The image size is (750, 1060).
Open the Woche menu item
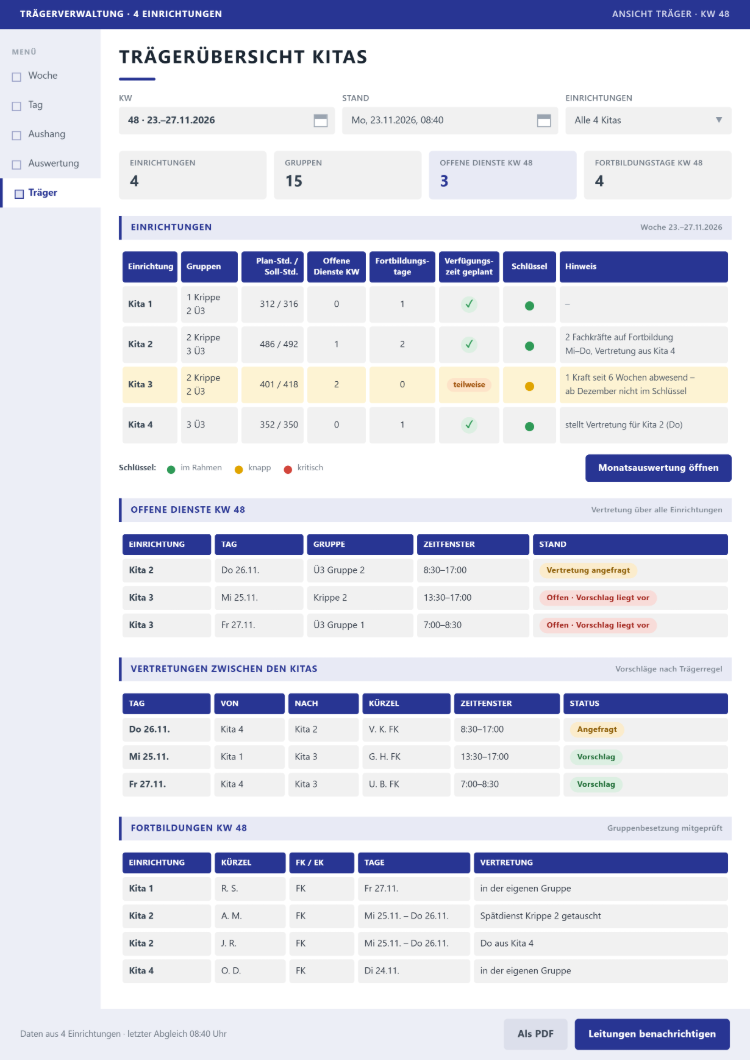pos(50,76)
